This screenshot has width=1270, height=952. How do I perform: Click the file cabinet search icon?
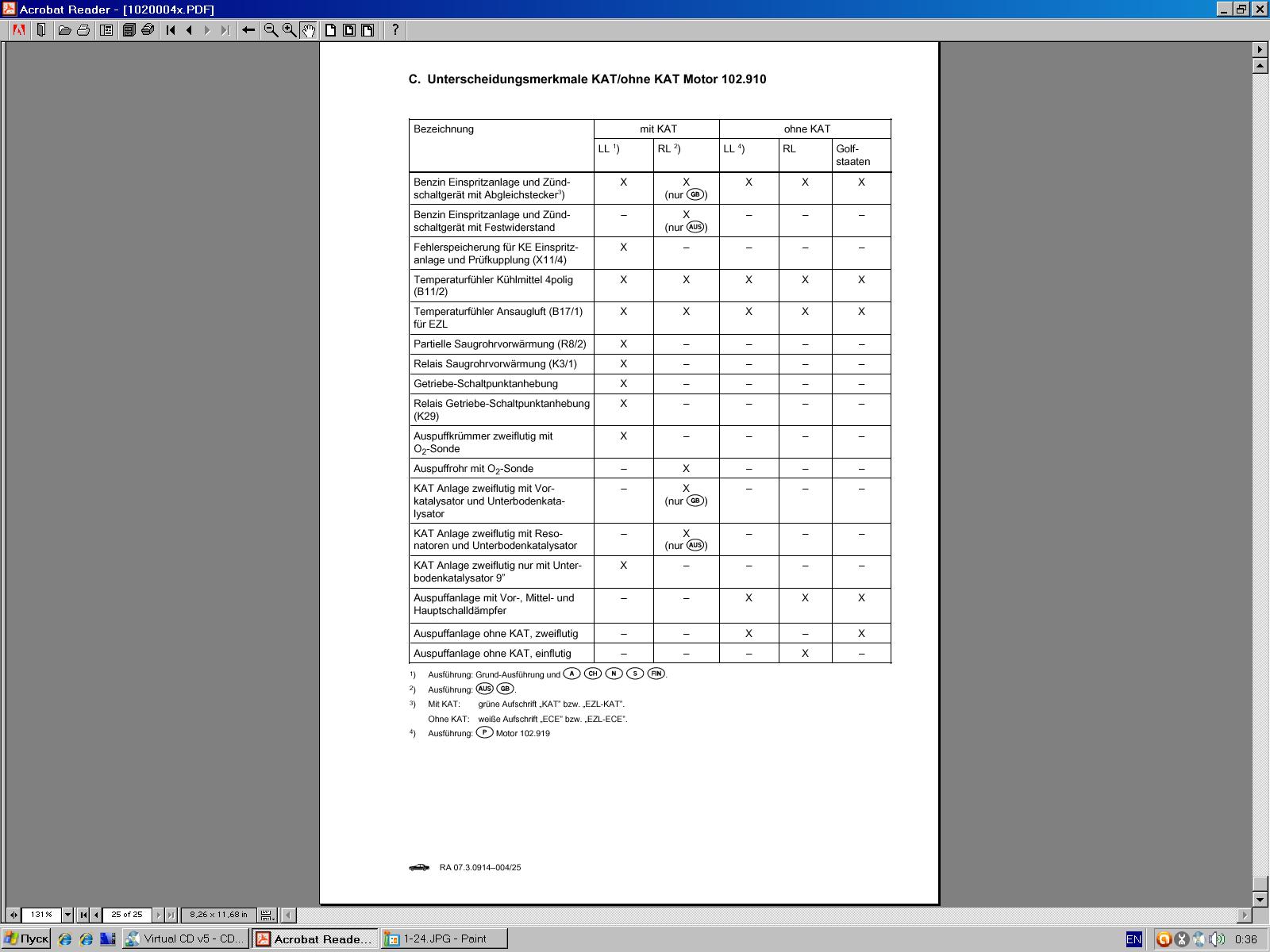coord(129,30)
